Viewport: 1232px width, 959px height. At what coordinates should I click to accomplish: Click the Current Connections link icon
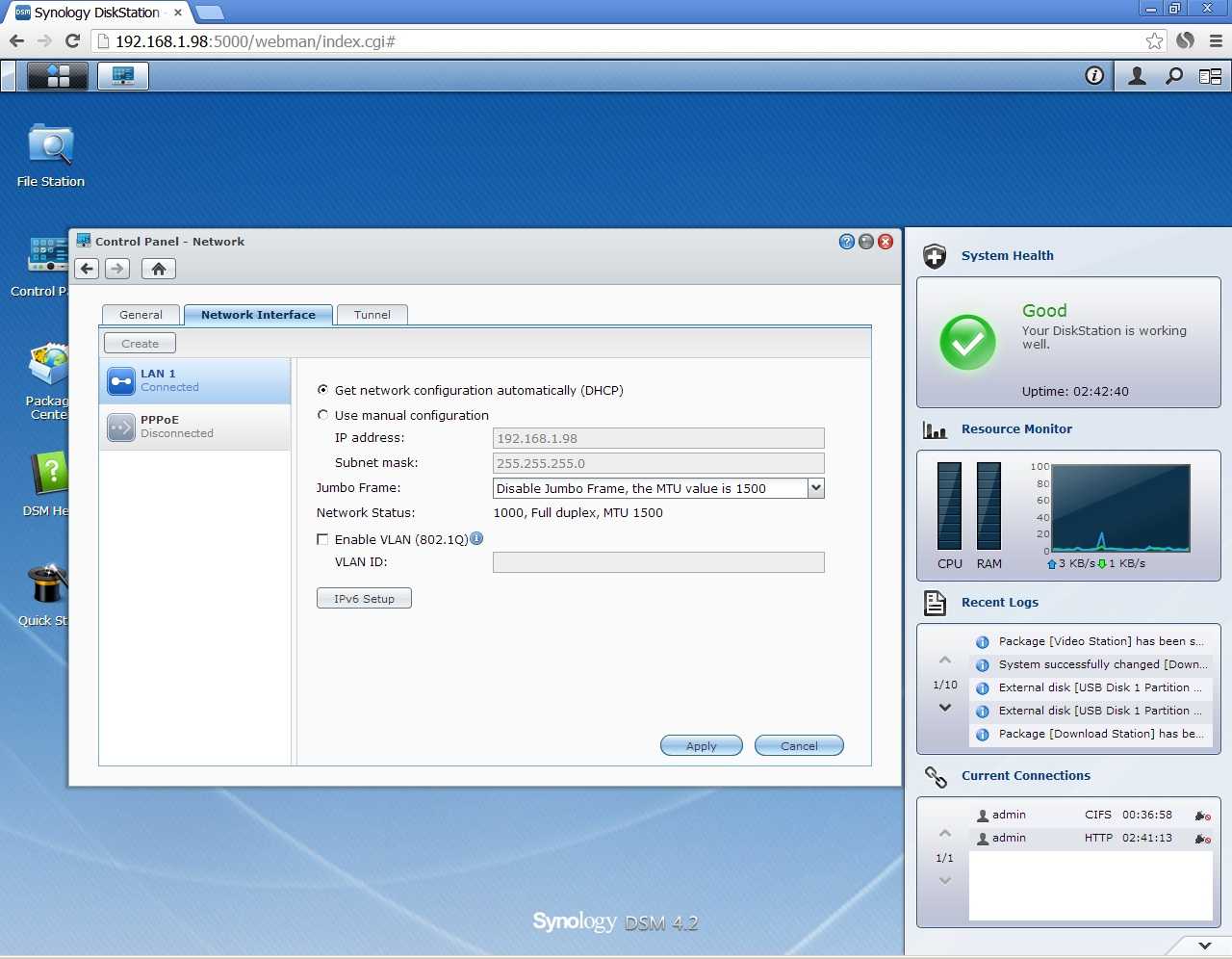[x=936, y=776]
